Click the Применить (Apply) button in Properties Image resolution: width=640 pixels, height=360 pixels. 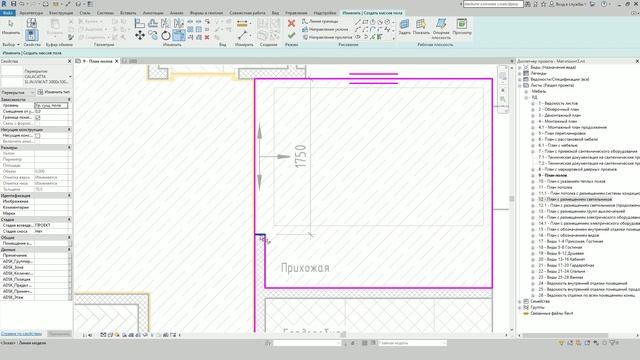click(x=60, y=333)
